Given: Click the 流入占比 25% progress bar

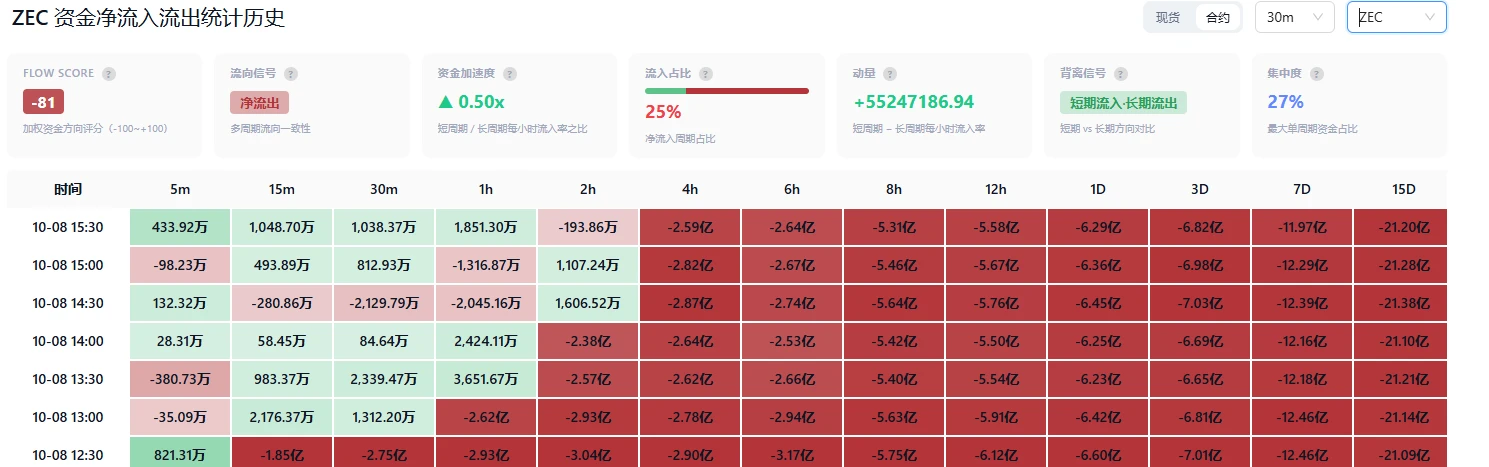Looking at the screenshot, I should coord(727,91).
